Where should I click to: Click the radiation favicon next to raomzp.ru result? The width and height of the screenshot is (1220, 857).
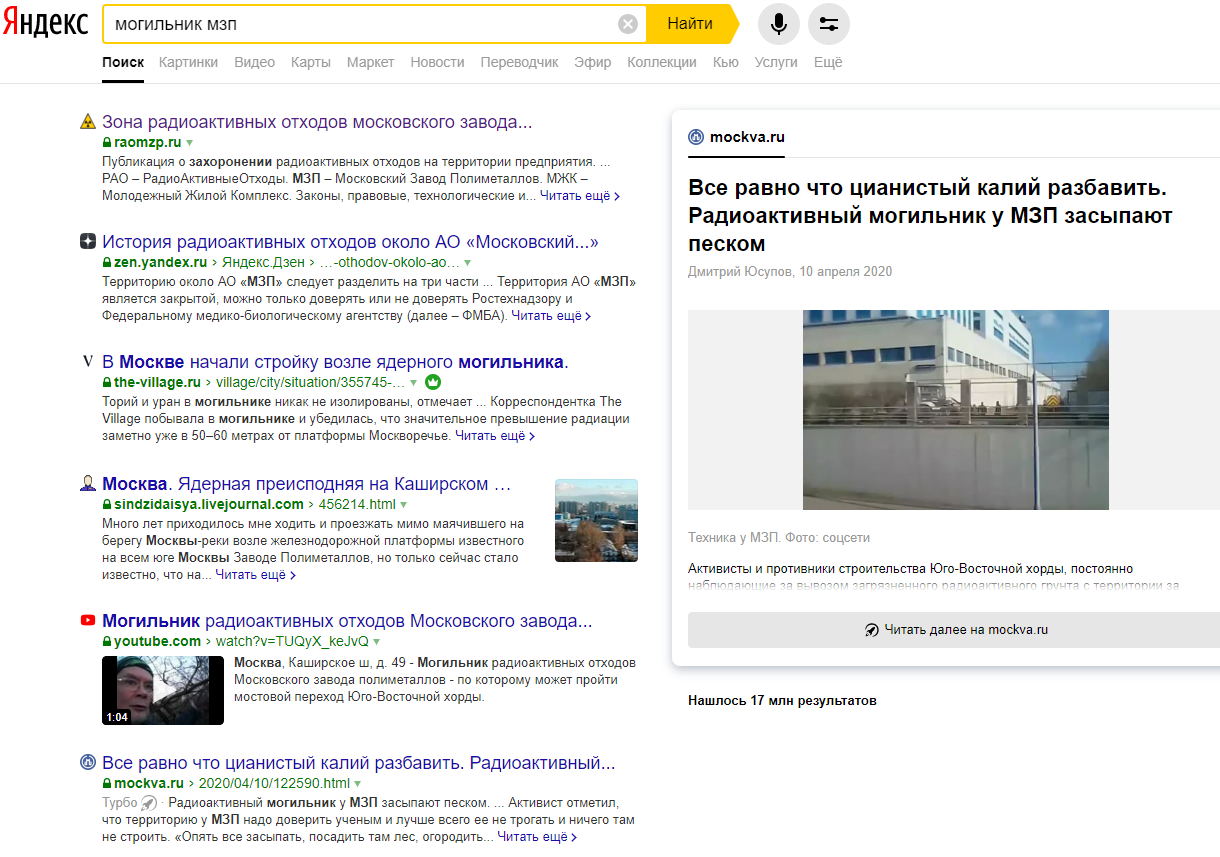tap(88, 122)
